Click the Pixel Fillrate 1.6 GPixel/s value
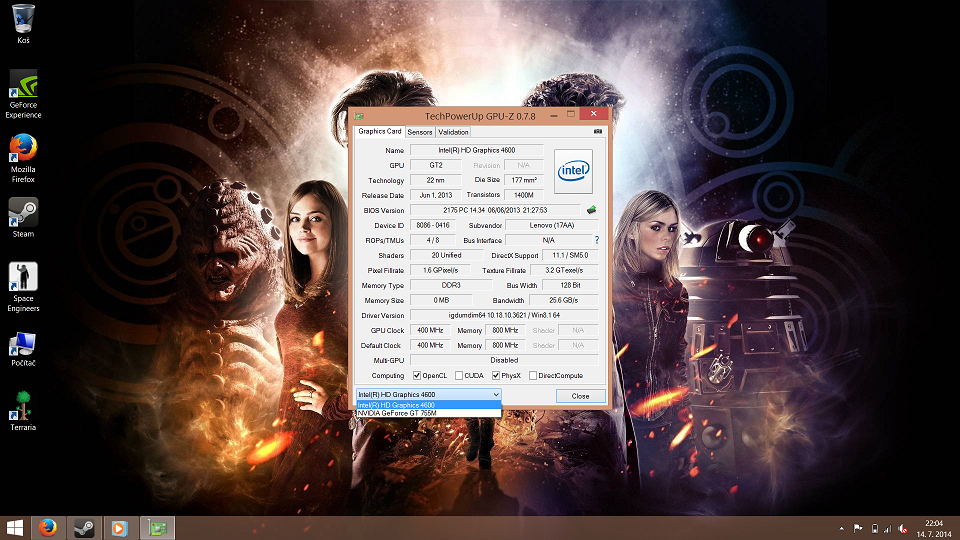The image size is (960, 540). tap(440, 270)
